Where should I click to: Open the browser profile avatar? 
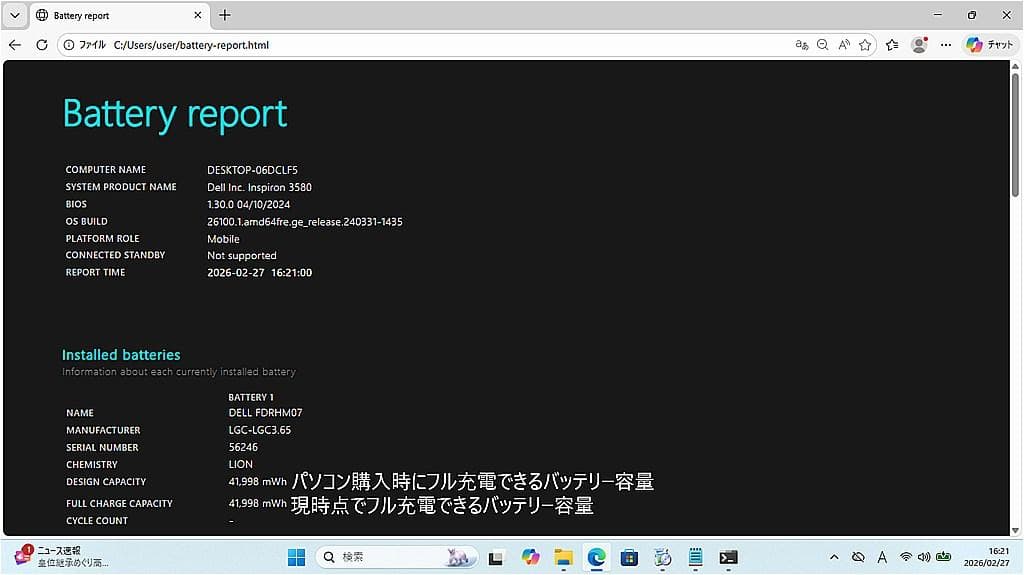919,45
